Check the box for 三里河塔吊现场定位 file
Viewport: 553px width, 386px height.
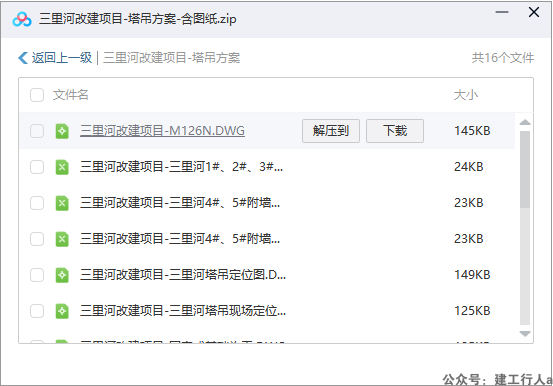[37, 311]
